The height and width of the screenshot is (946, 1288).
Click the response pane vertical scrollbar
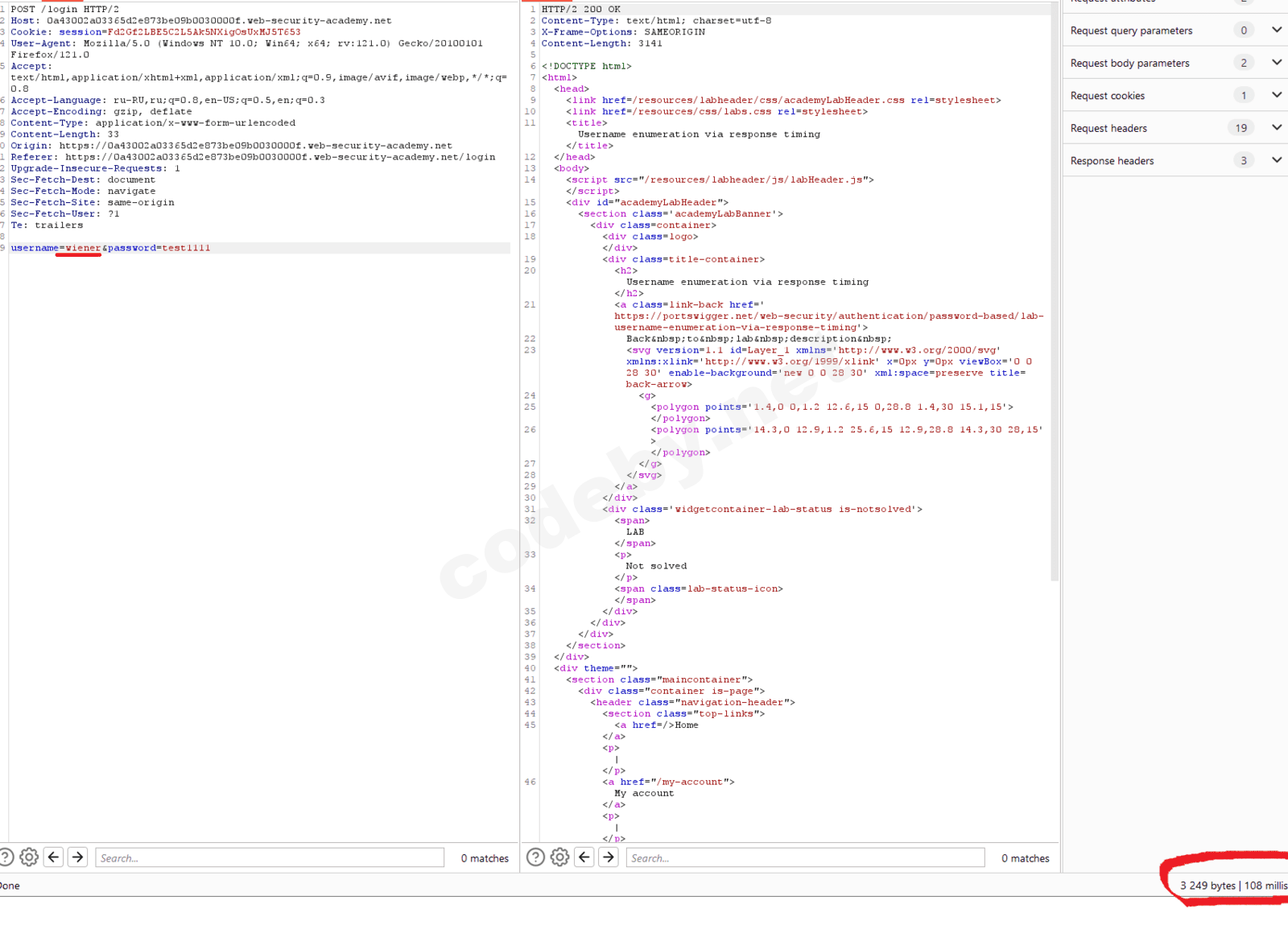click(x=1055, y=322)
